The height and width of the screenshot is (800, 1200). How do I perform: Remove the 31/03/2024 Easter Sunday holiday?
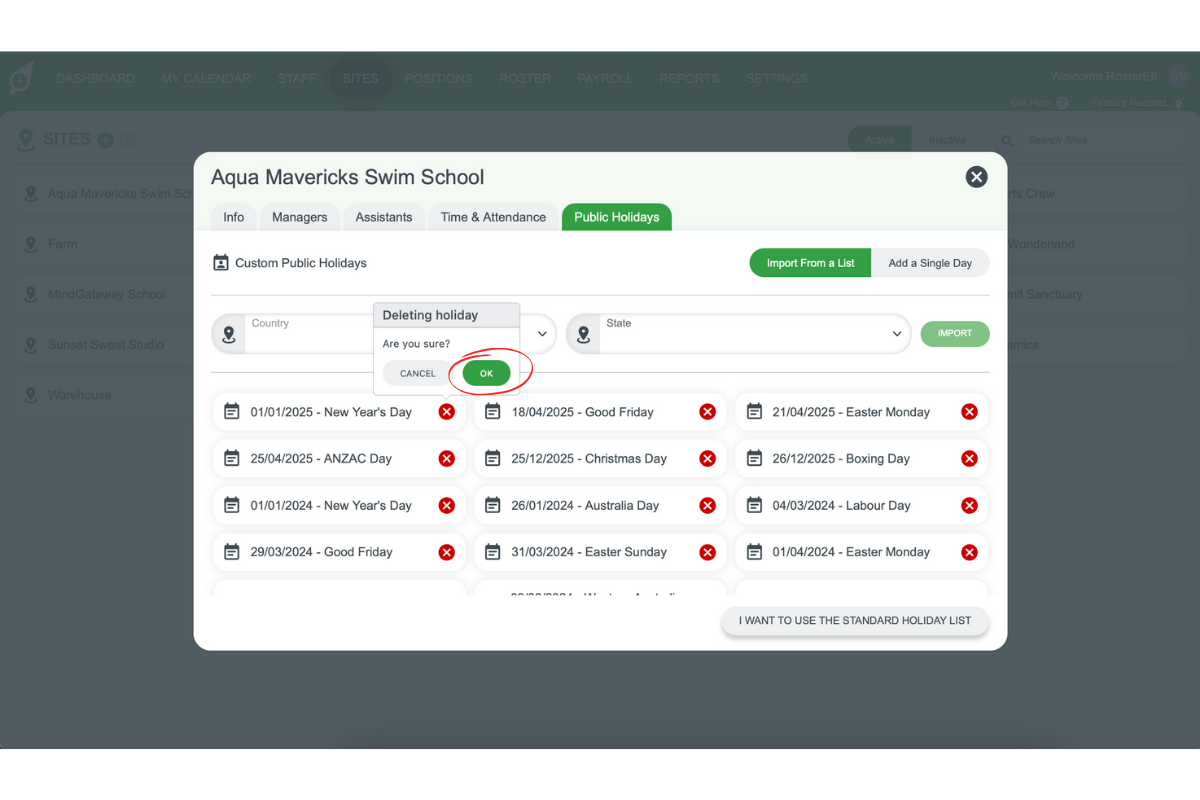tap(707, 552)
